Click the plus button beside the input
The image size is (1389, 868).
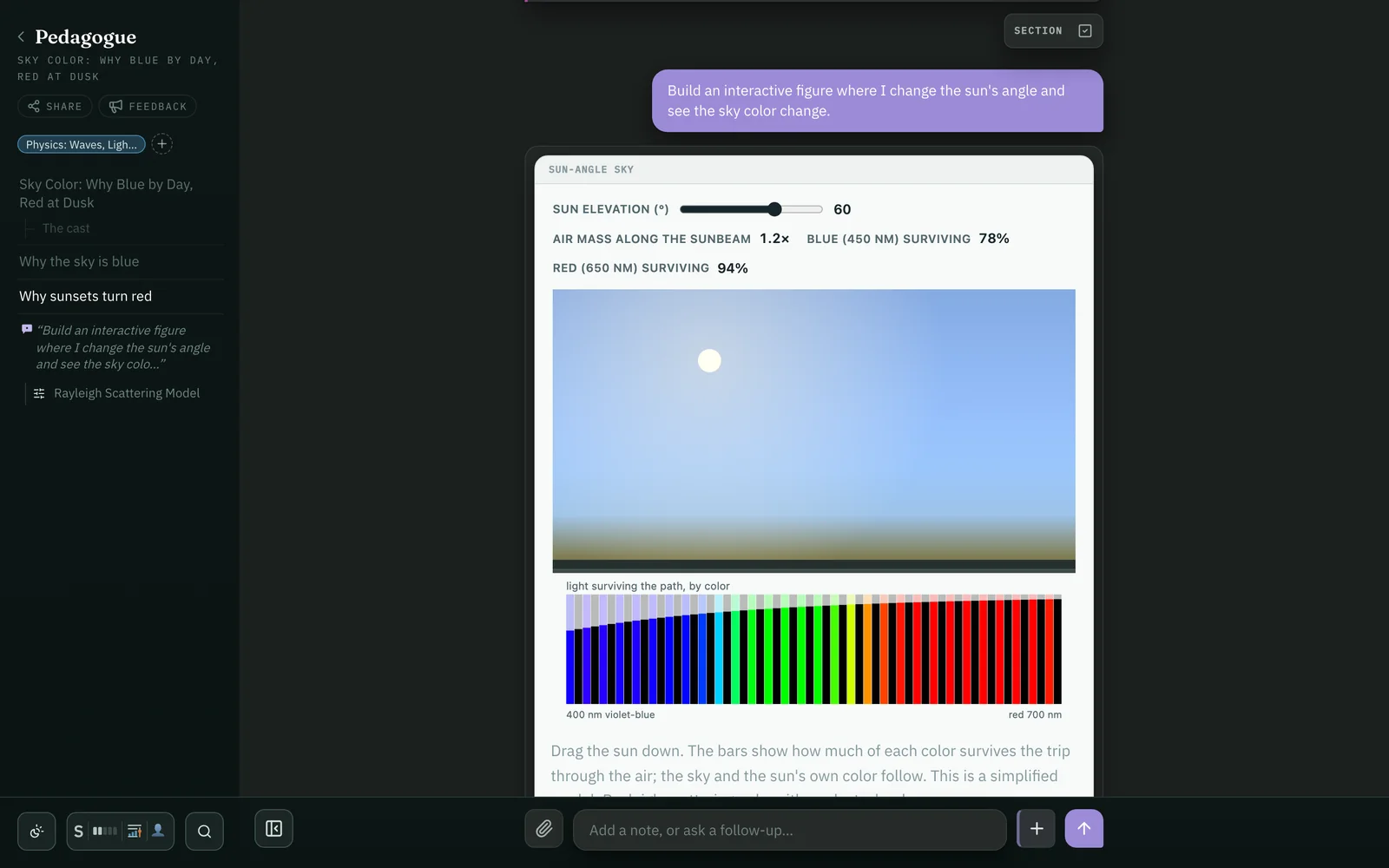(x=1037, y=828)
